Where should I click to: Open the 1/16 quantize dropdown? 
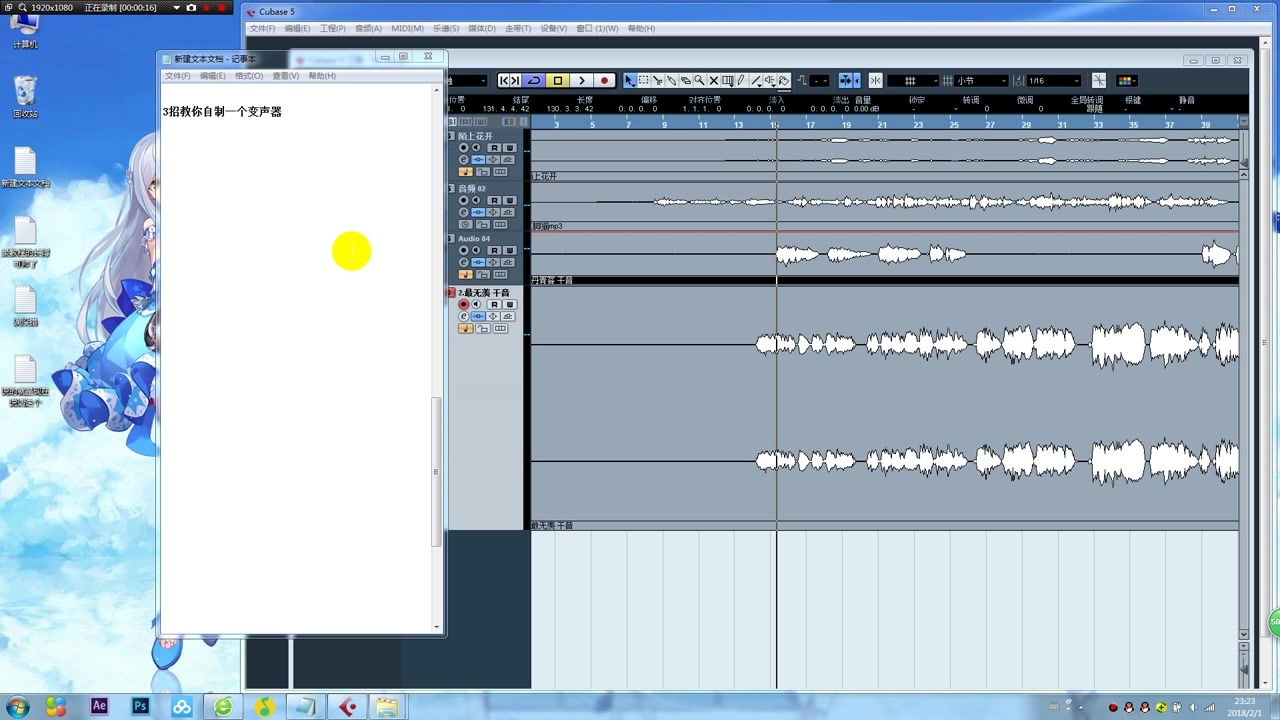1052,80
